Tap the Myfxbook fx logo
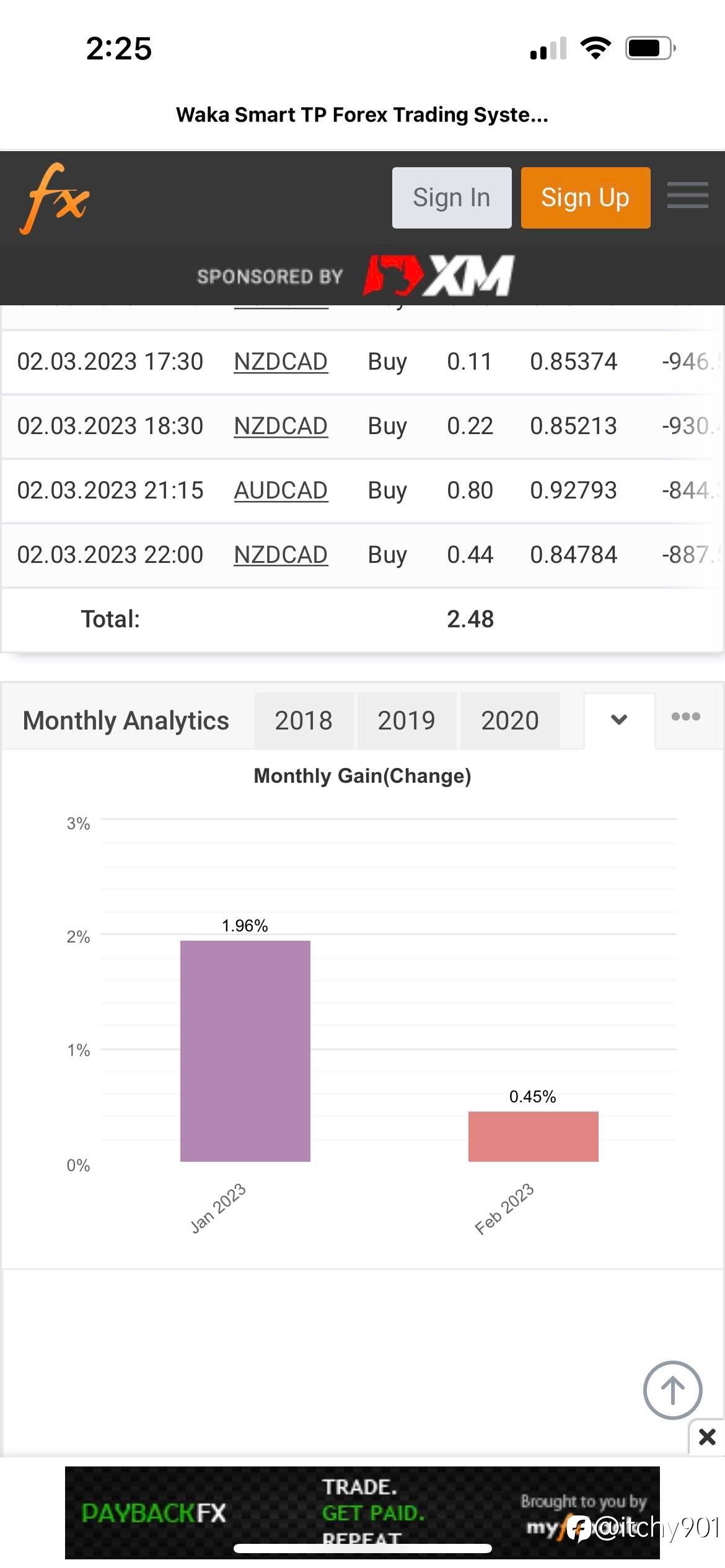The width and height of the screenshot is (725, 1568). pos(55,198)
